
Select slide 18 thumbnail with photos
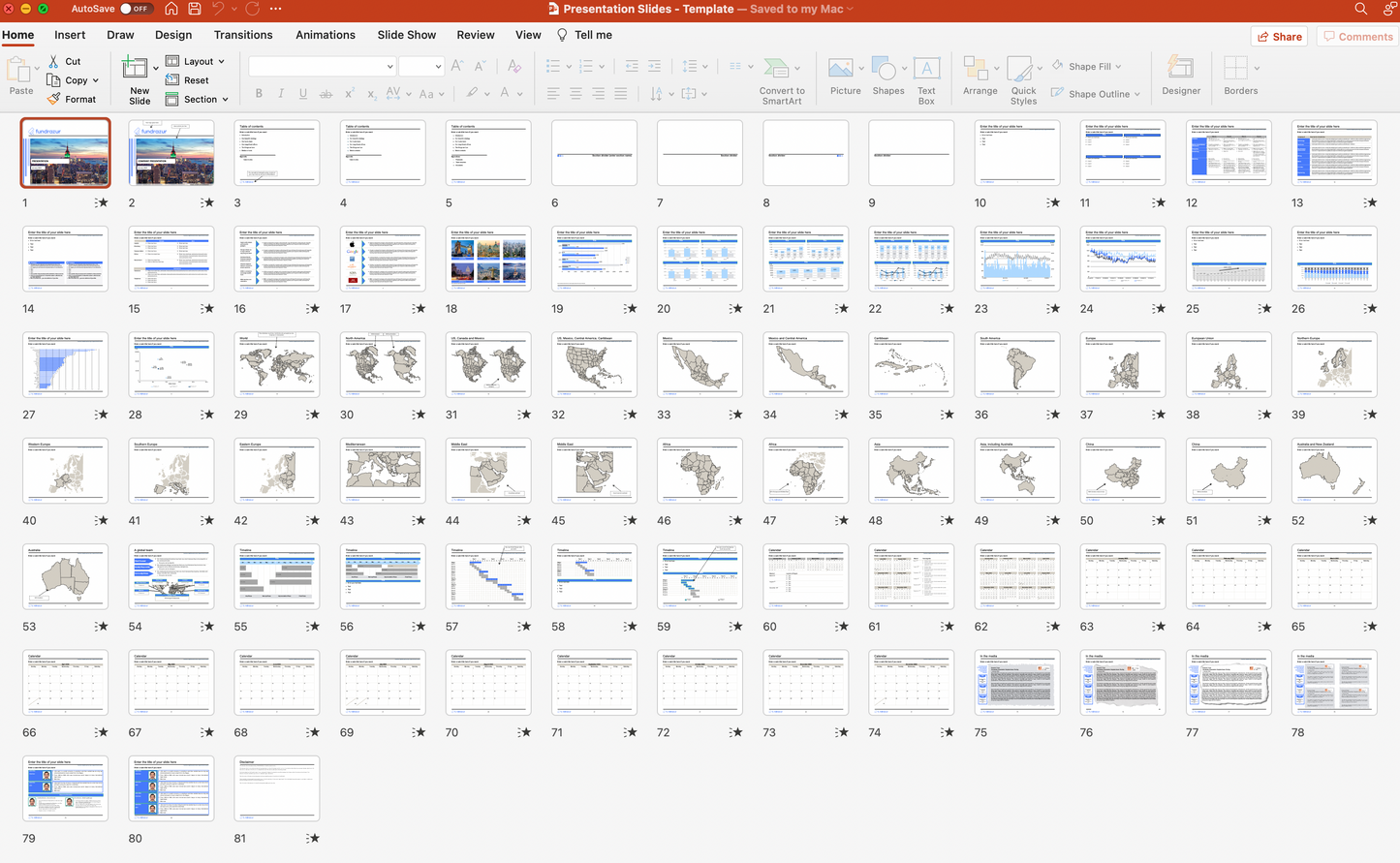488,260
